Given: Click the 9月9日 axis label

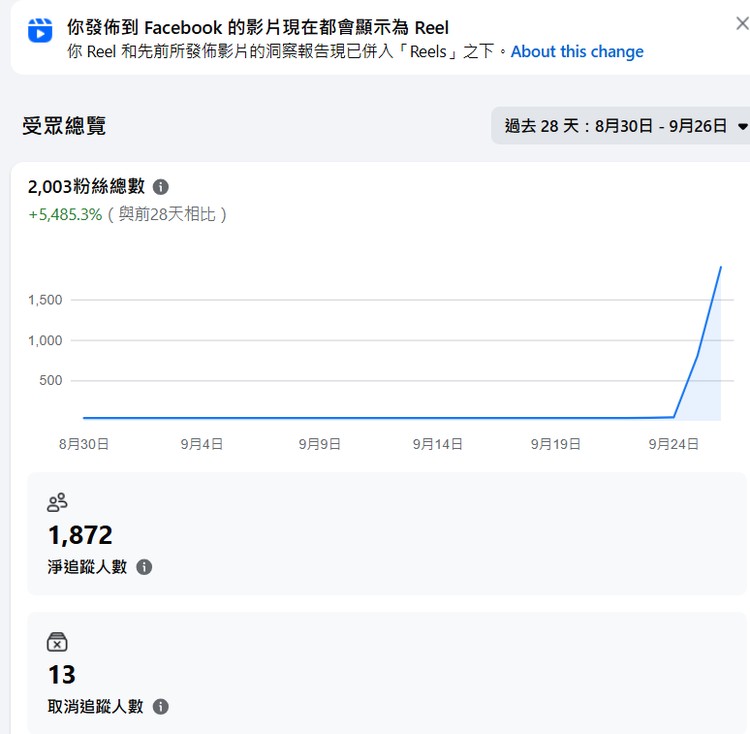Looking at the screenshot, I should (x=320, y=444).
